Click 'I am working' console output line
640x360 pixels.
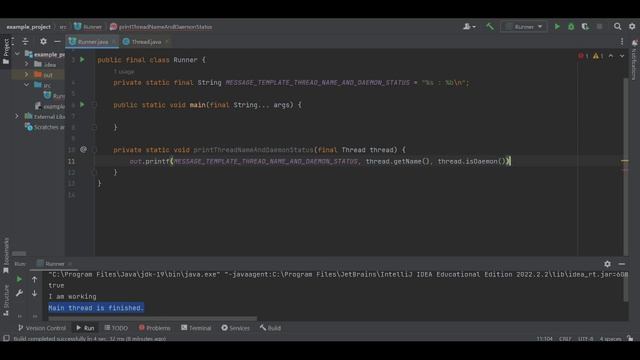[x=72, y=296]
